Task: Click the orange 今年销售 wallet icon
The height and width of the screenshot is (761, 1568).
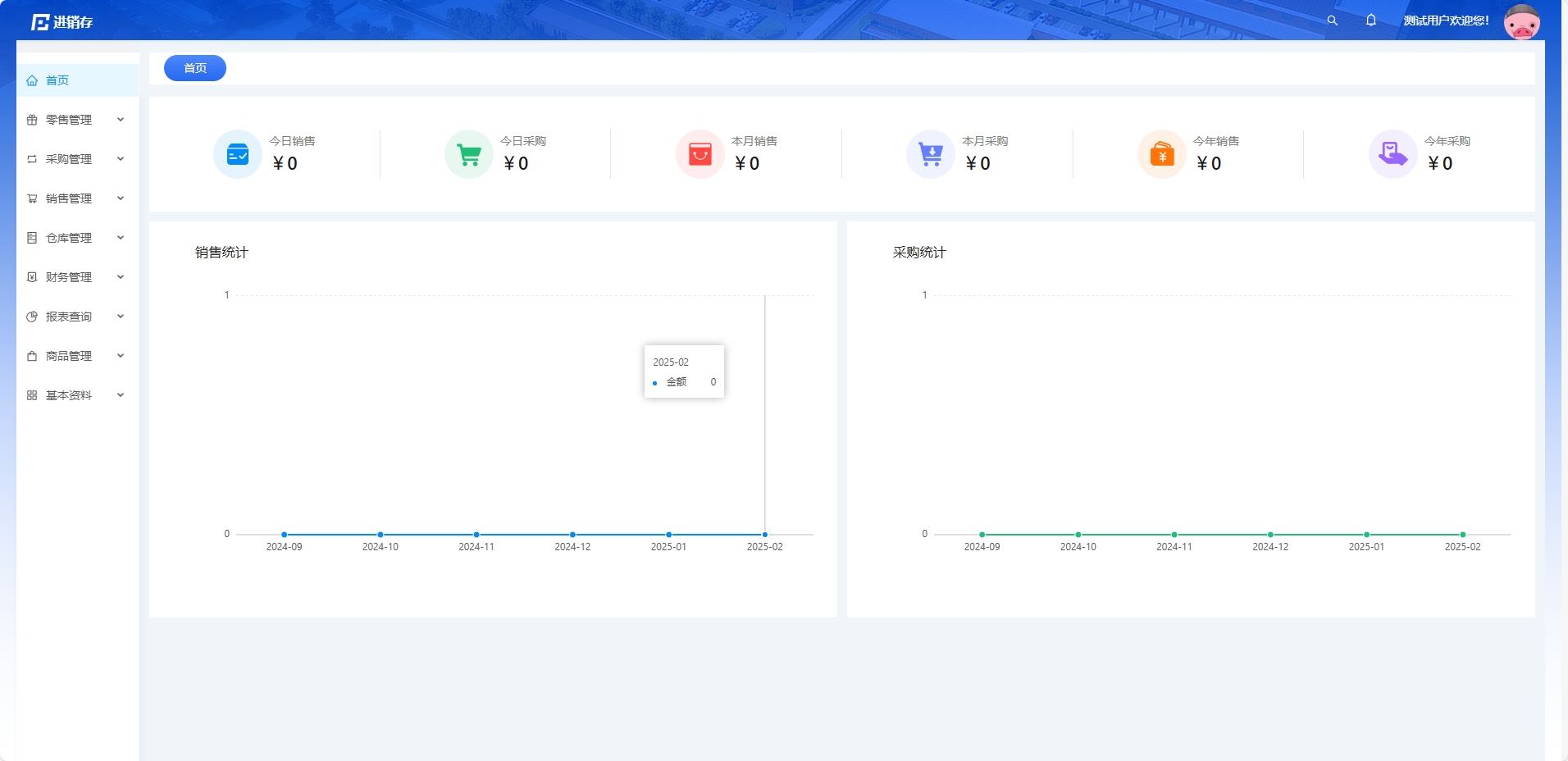Action: 1162,154
